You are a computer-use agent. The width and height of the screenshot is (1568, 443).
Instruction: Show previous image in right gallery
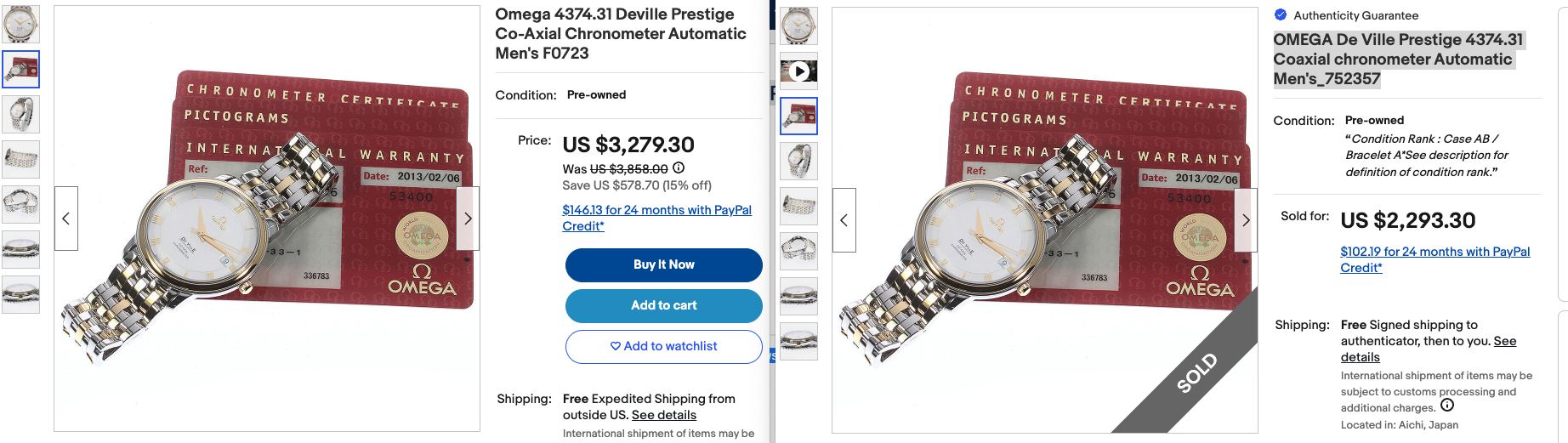(844, 220)
